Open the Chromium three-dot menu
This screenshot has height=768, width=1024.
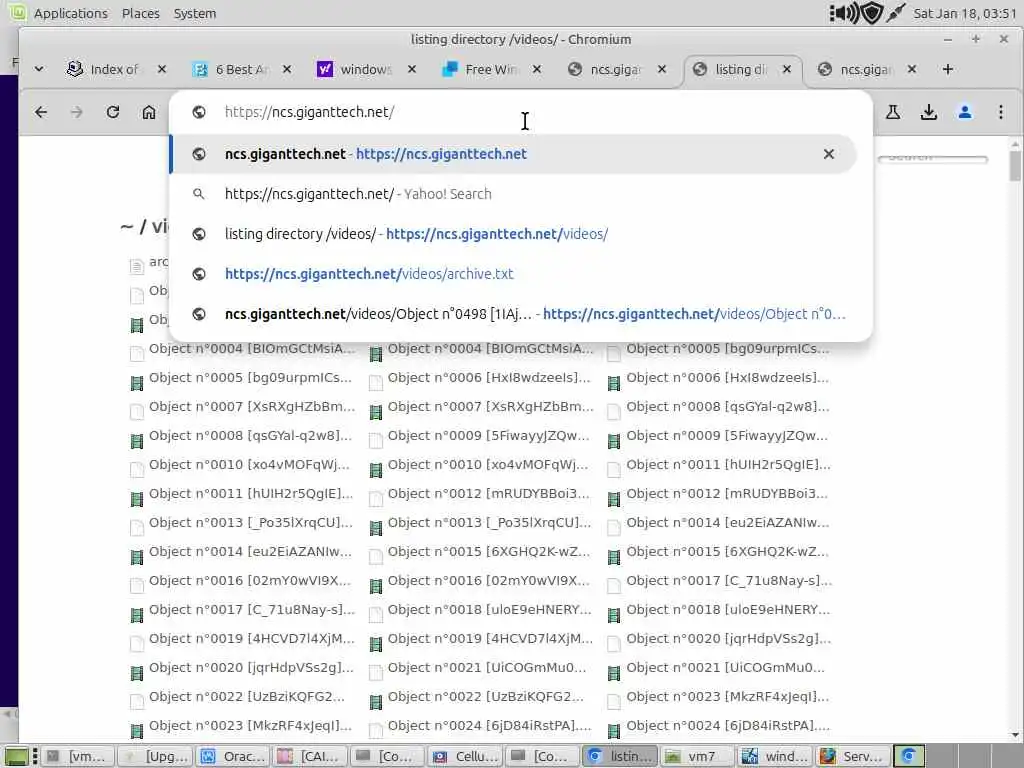coord(1000,112)
